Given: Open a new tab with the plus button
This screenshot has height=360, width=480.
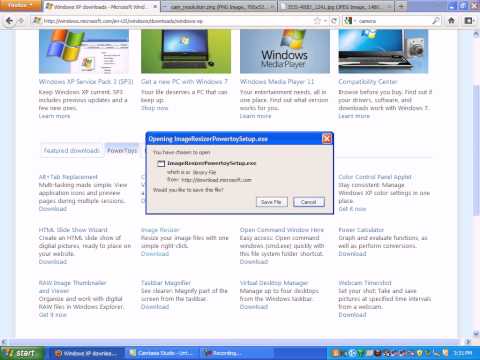Looking at the screenshot, I should [x=401, y=6].
